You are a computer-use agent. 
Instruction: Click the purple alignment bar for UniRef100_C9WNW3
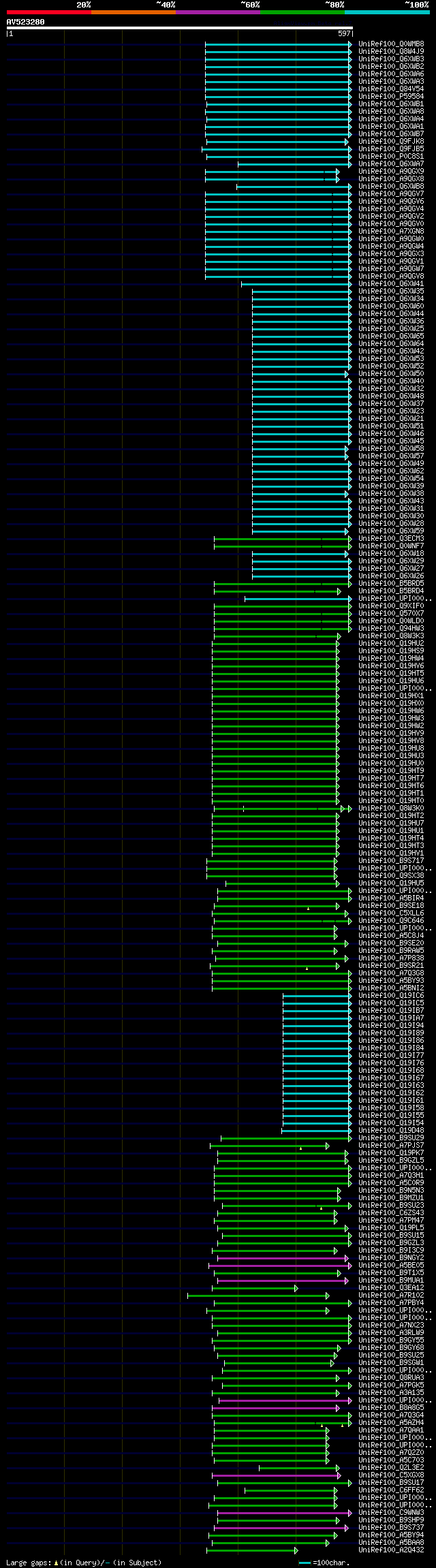285,1513
